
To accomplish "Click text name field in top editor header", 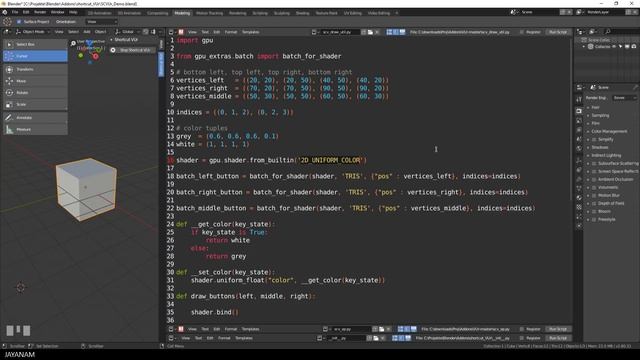I will 340,32.
